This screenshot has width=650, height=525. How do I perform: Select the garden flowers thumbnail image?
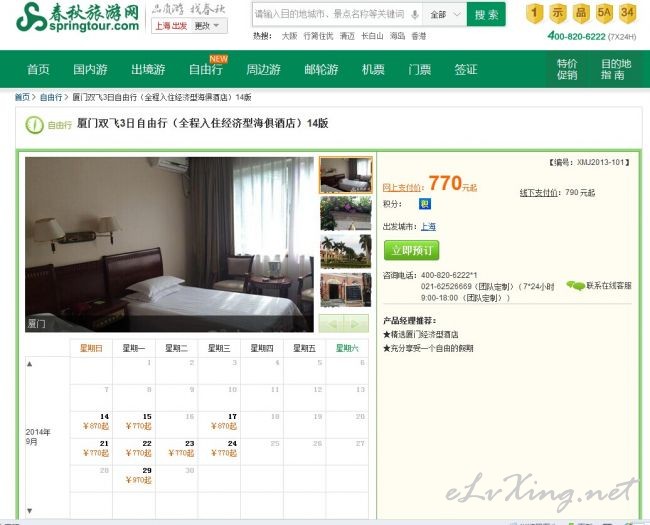pos(345,213)
